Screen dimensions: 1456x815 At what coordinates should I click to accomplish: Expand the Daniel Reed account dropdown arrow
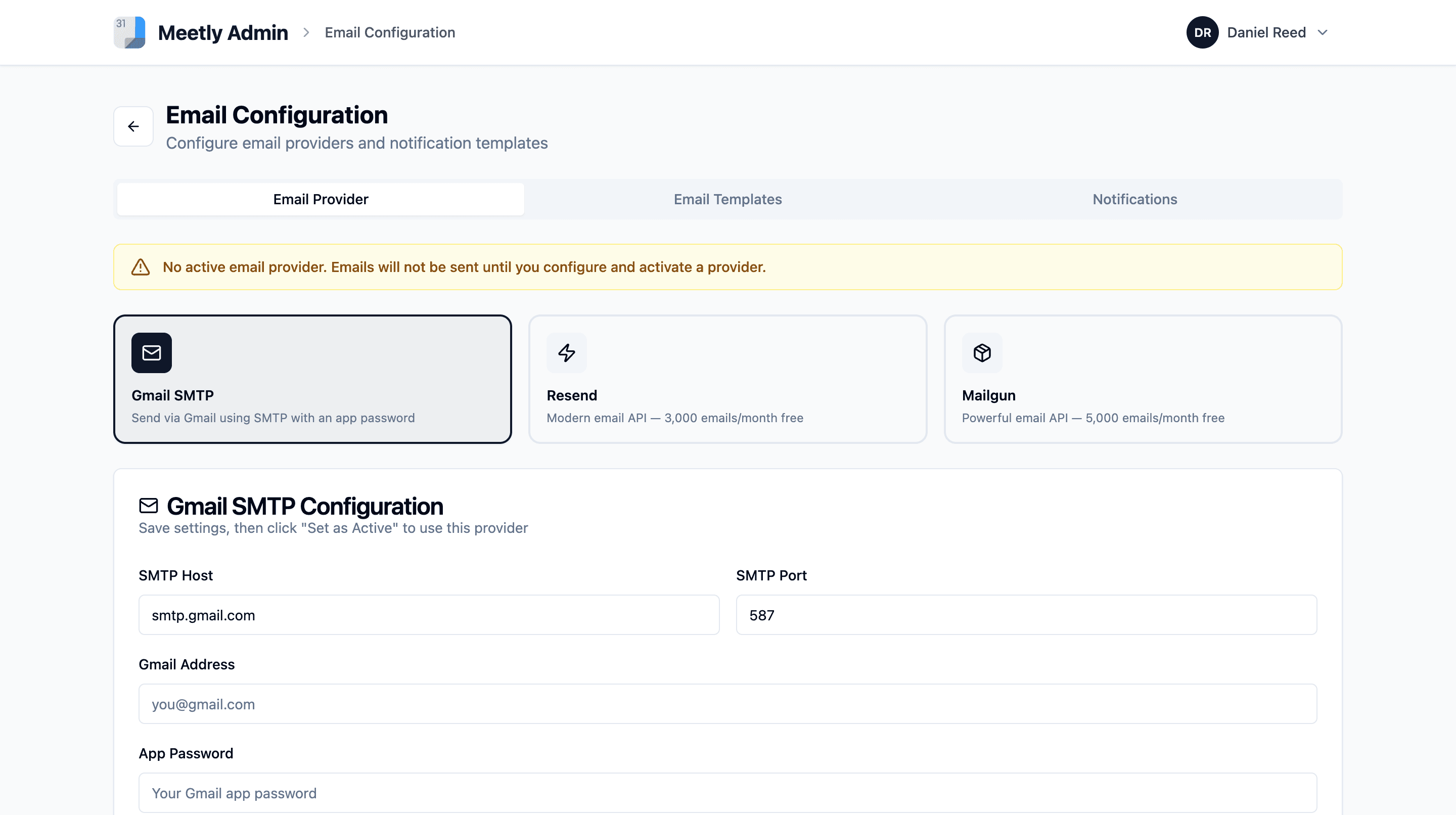click(1322, 32)
